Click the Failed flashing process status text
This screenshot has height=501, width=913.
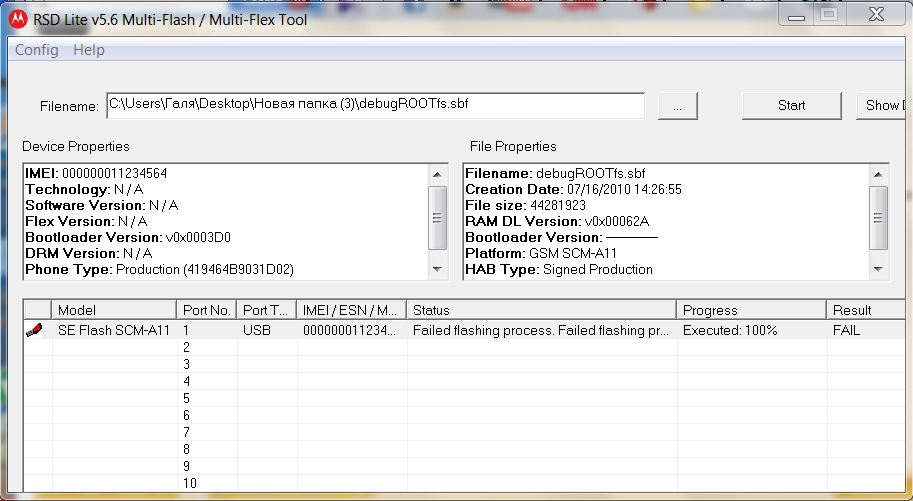[x=541, y=330]
